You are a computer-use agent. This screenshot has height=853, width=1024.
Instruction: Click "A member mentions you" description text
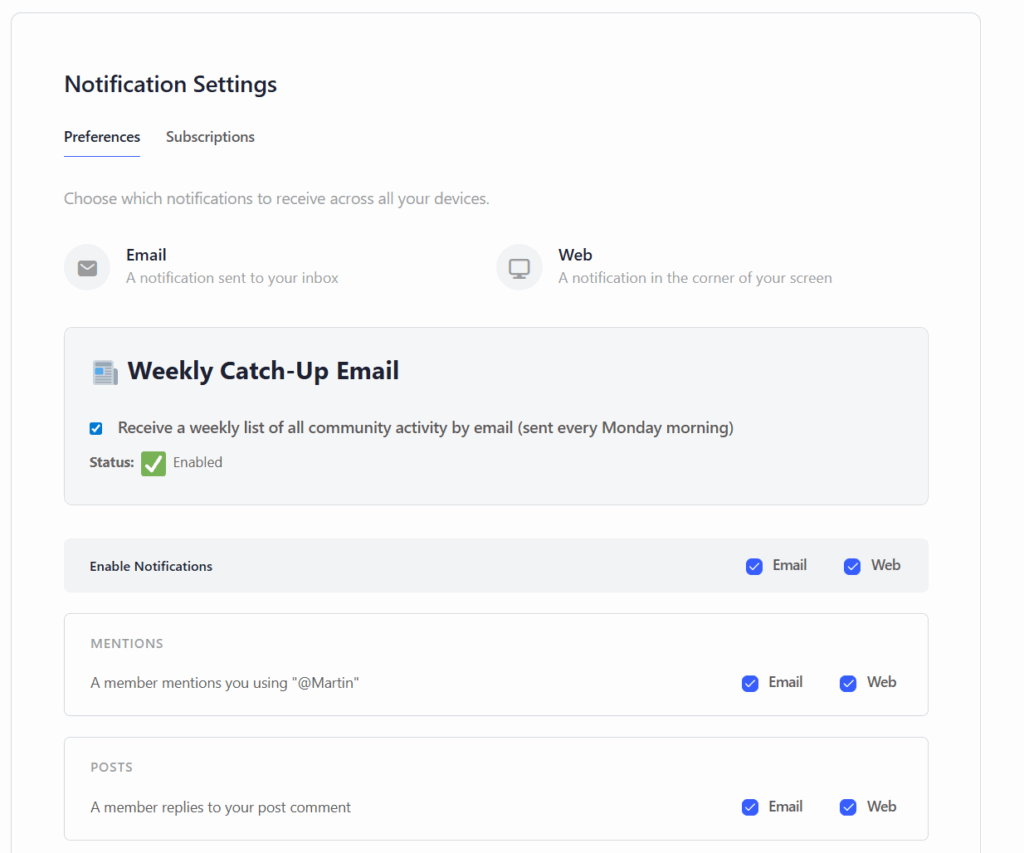[224, 683]
